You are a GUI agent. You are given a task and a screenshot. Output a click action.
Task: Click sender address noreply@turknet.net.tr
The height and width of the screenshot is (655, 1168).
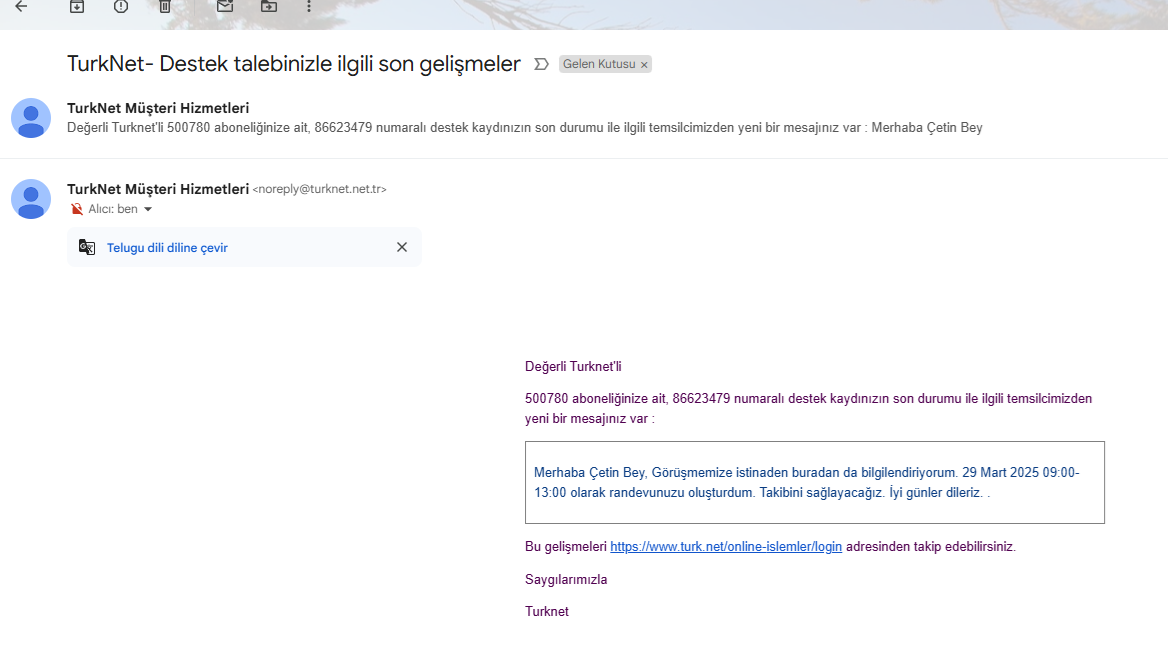pos(320,189)
